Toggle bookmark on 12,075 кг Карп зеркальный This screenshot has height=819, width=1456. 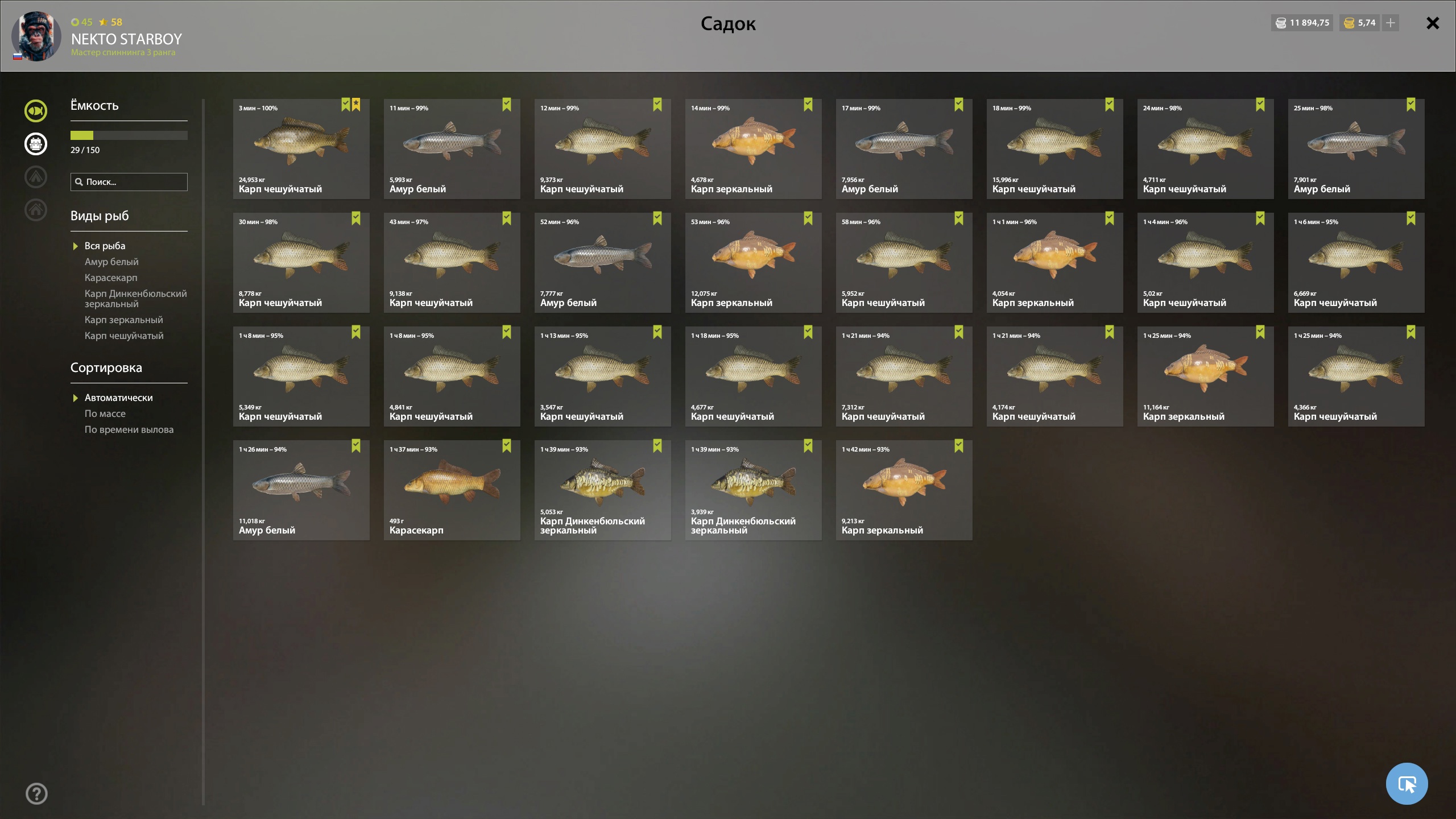click(x=808, y=218)
